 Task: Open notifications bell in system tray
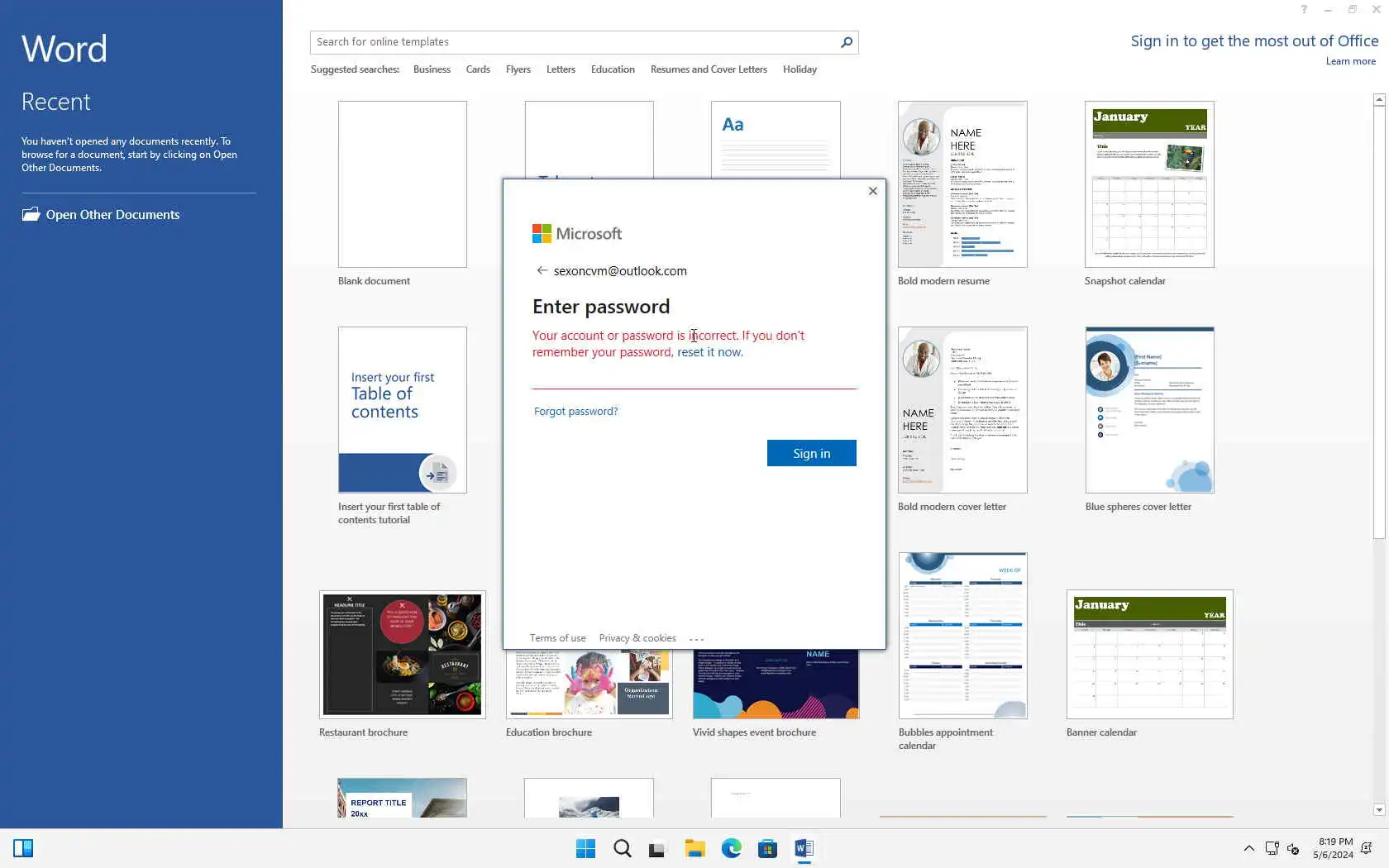point(1367,848)
